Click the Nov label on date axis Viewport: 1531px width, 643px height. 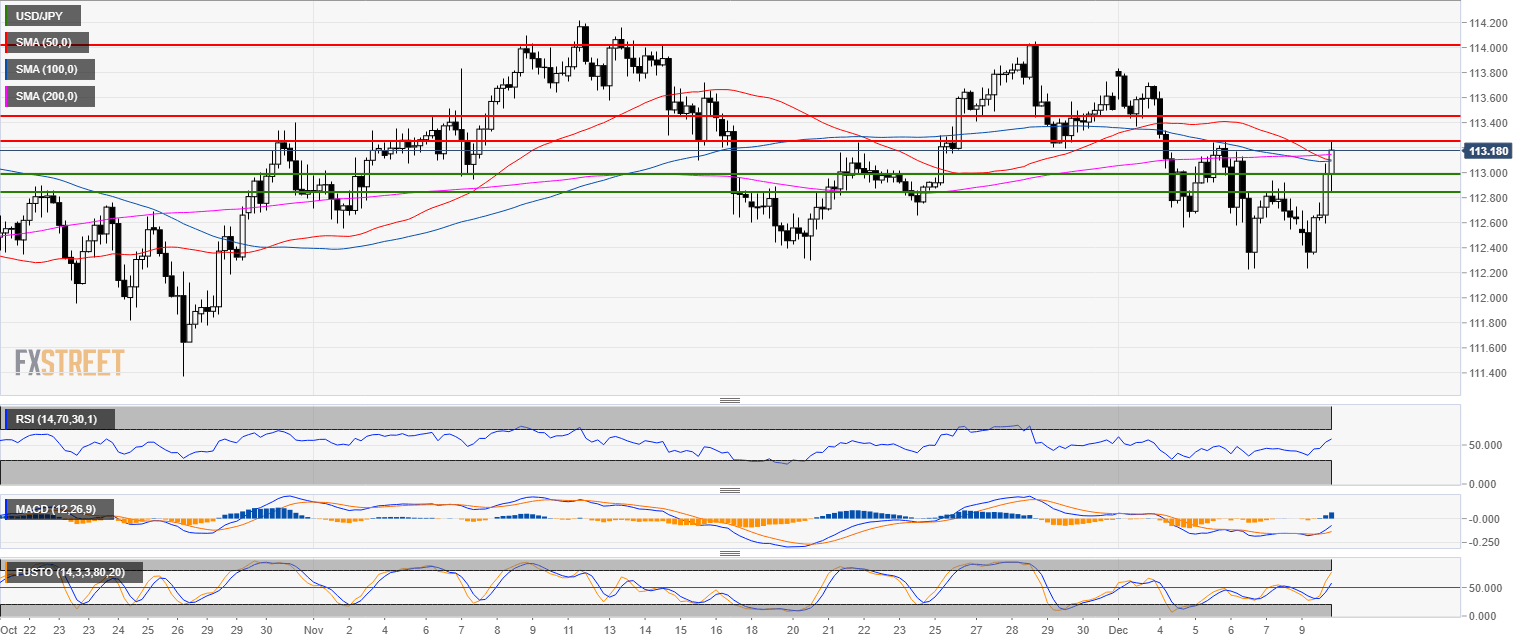point(314,631)
